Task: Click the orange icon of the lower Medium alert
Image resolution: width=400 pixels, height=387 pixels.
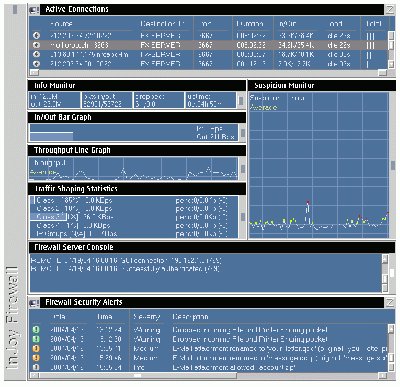Action: coord(36,358)
